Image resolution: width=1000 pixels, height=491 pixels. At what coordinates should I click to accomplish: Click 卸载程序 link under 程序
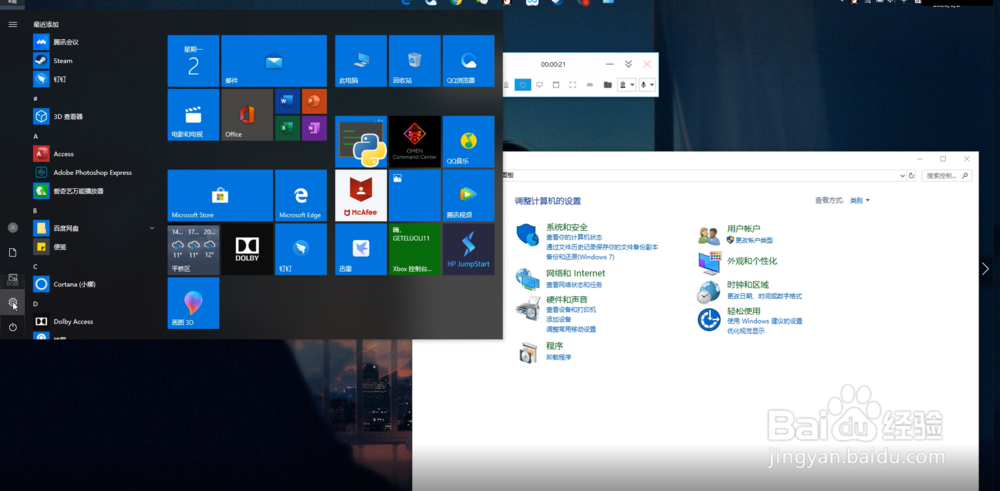(x=559, y=357)
